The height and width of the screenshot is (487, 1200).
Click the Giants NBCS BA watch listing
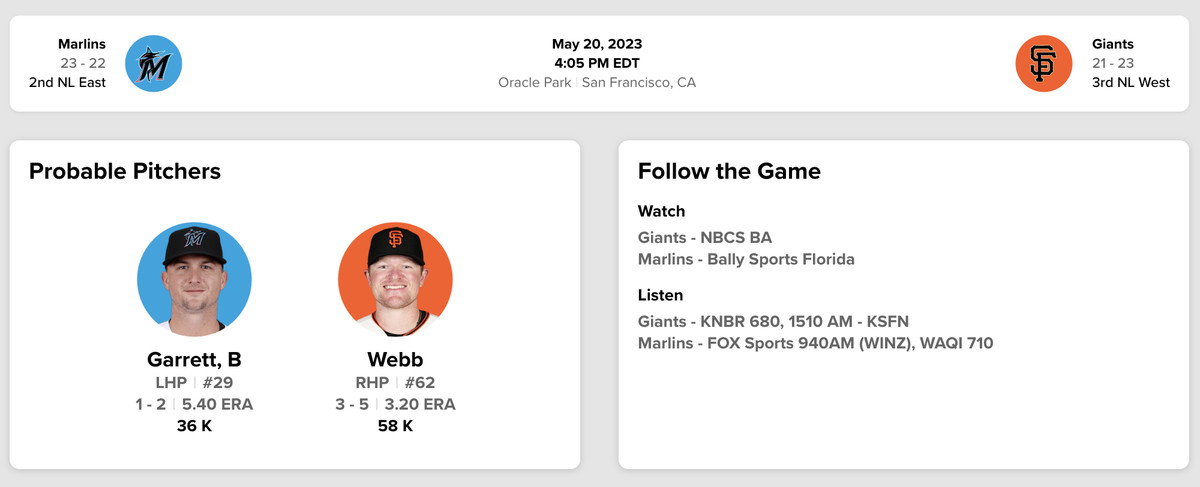[x=705, y=238]
